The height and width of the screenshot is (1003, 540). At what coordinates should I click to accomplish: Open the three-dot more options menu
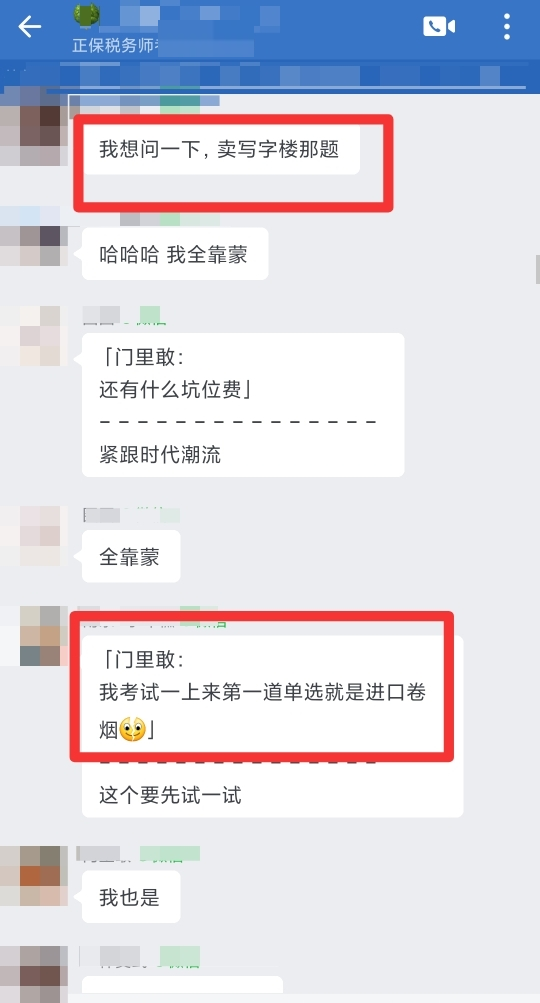[x=507, y=26]
